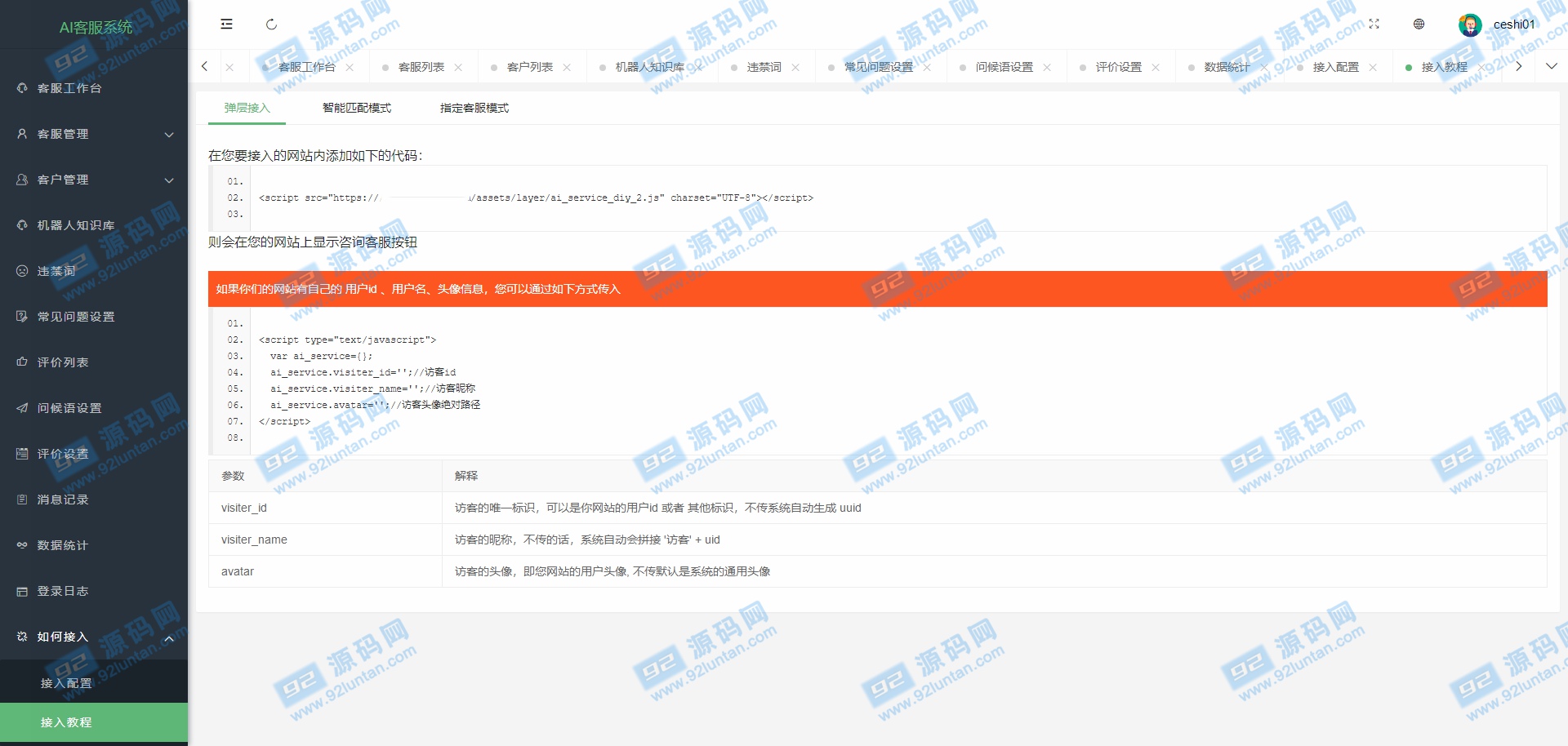Image resolution: width=1568 pixels, height=746 pixels.
Task: Open the ceshi01 user menu
Action: click(x=1514, y=24)
